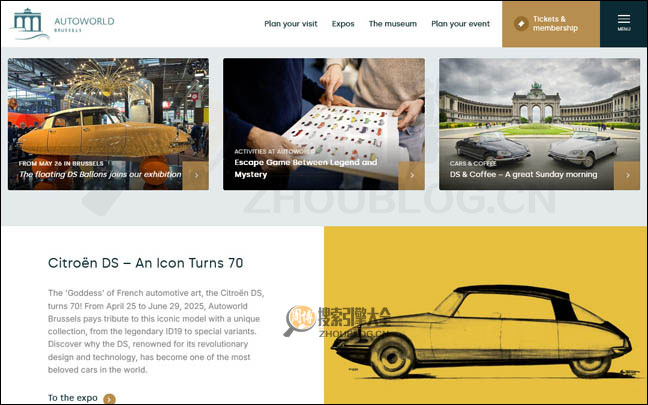The width and height of the screenshot is (648, 405).
Task: Follow the To the expo link
Action: point(73,398)
